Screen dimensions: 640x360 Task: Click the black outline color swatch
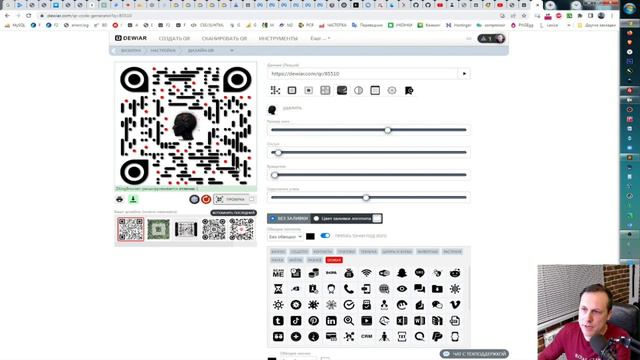[310, 236]
